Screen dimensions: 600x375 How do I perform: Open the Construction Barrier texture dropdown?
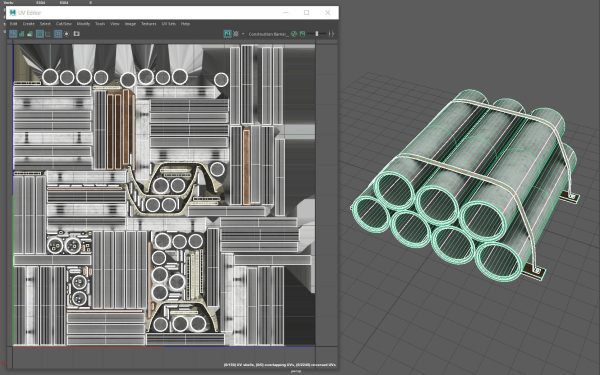268,34
